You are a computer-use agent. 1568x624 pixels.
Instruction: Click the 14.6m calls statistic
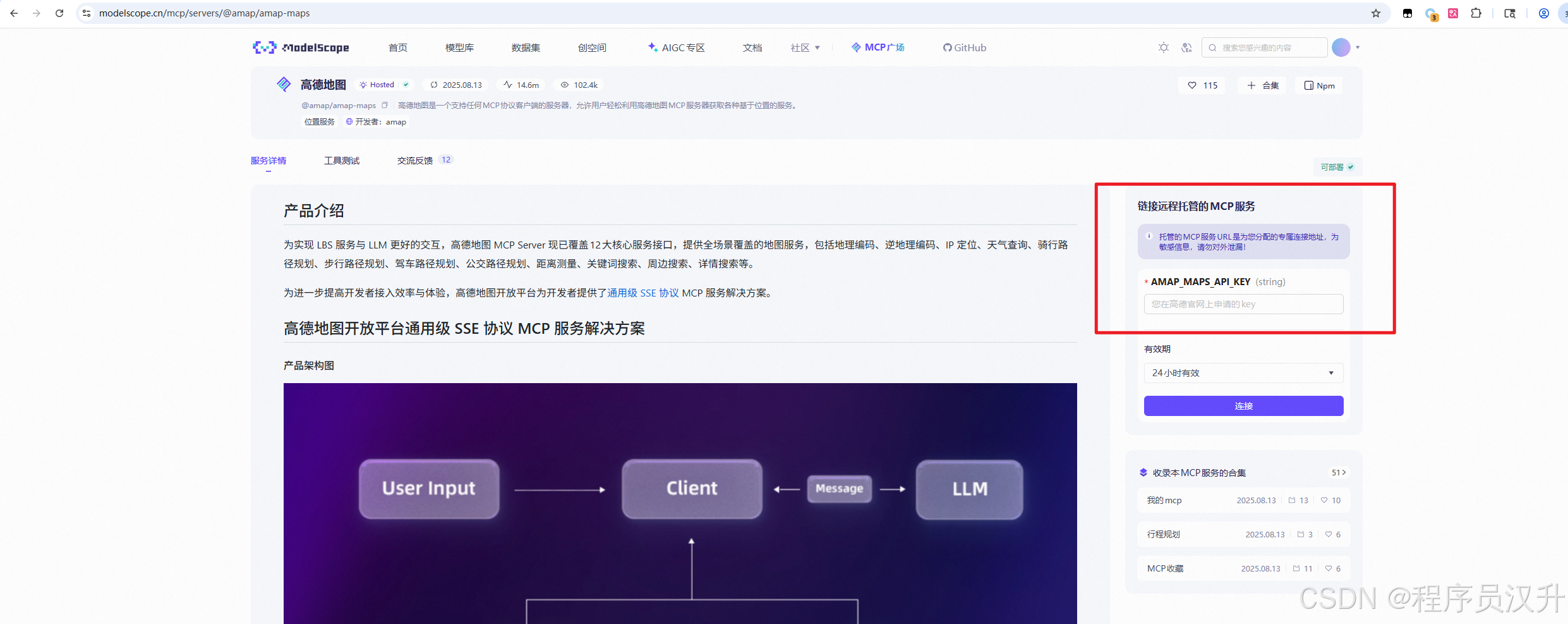click(522, 85)
